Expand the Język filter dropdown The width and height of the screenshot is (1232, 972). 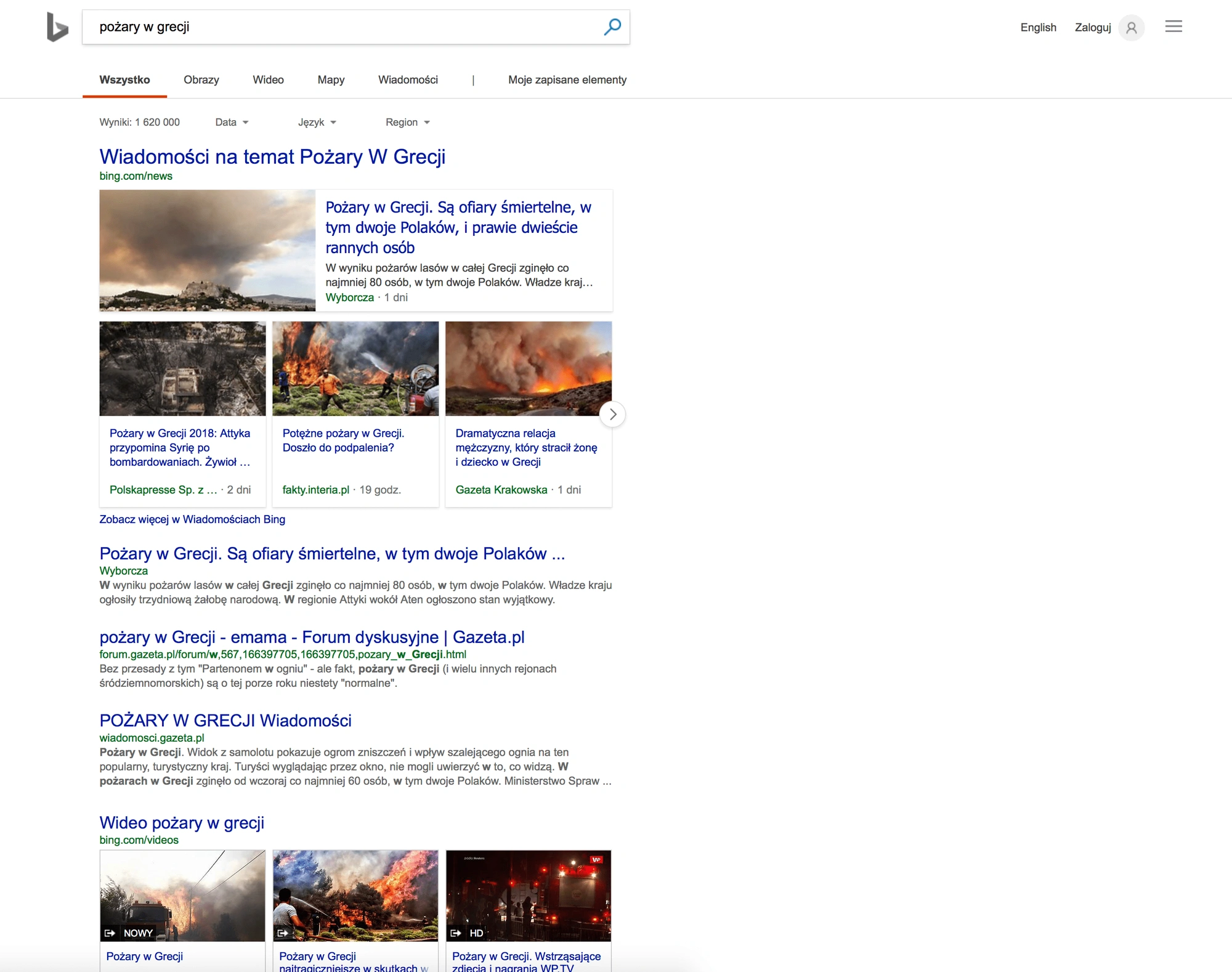point(317,122)
